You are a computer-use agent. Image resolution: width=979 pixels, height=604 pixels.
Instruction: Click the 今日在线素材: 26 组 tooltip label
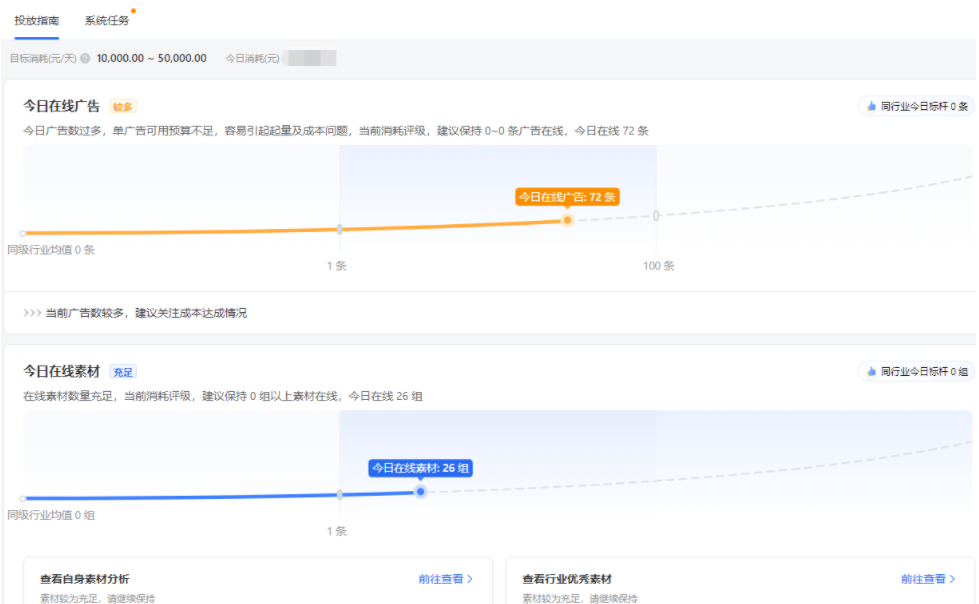coord(420,468)
